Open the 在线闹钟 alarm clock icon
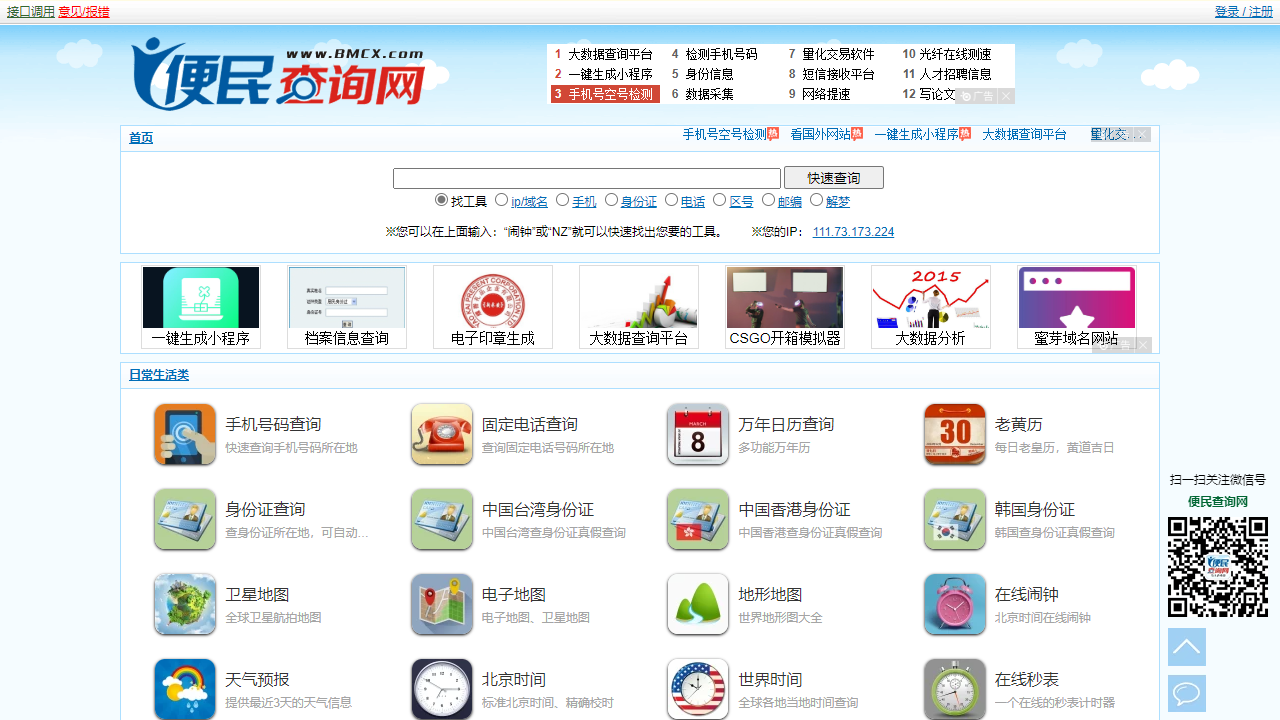This screenshot has width=1280, height=720. [x=955, y=604]
